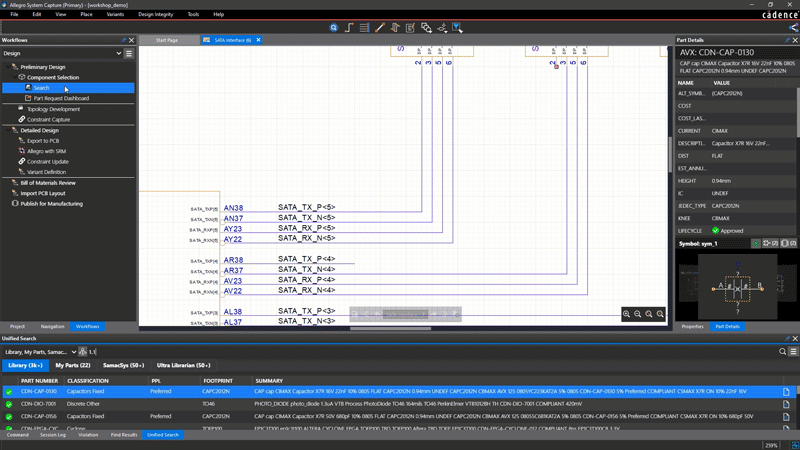Open the Session Log tab

[x=53, y=435]
